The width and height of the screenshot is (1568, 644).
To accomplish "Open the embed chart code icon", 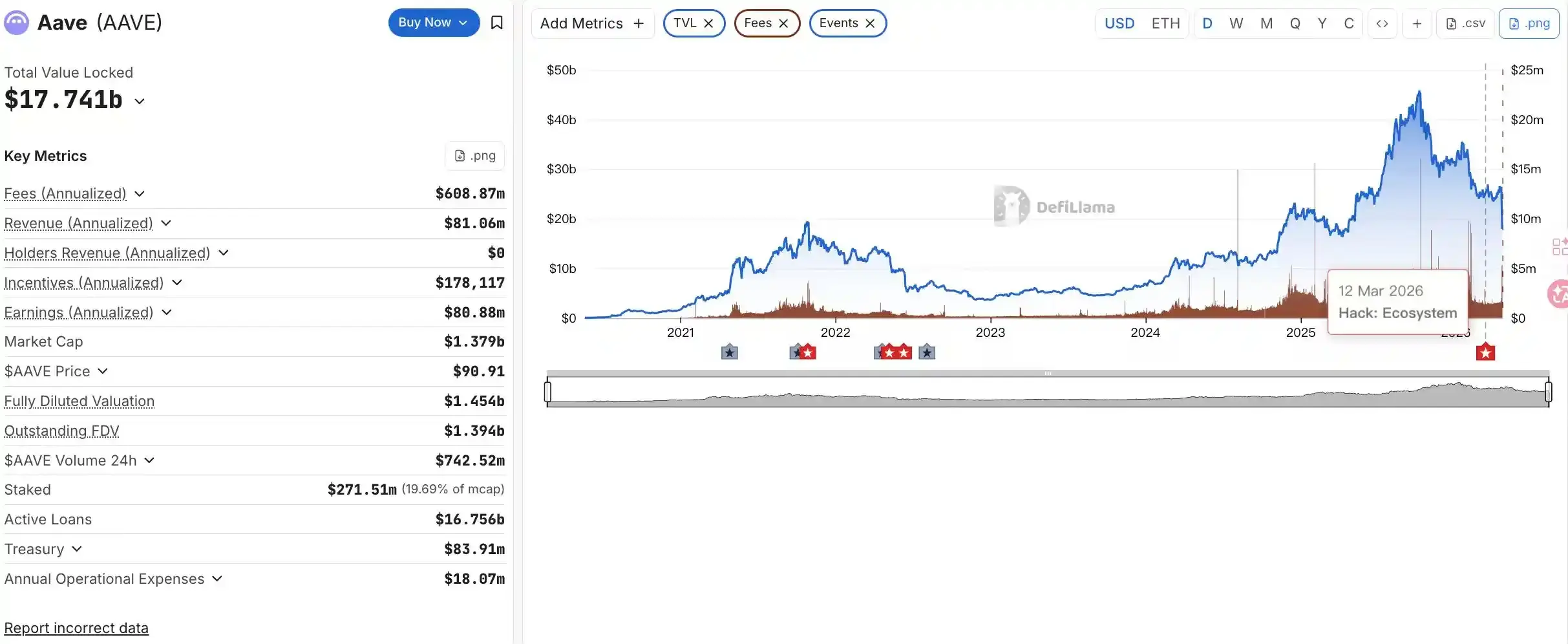I will click(x=1382, y=23).
